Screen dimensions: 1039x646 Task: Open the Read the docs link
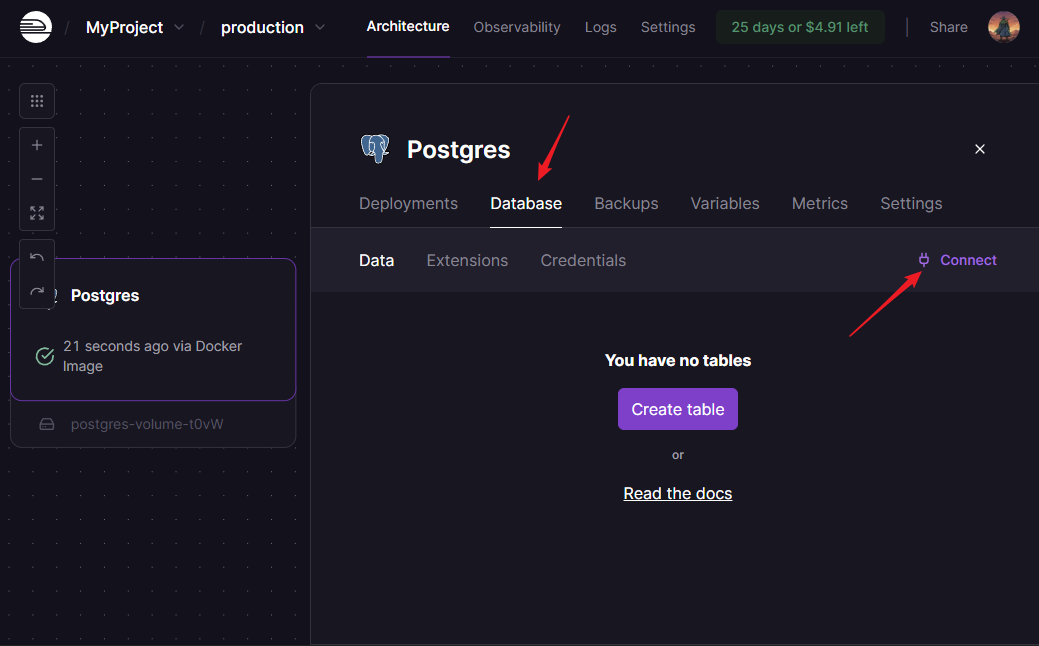(x=677, y=493)
